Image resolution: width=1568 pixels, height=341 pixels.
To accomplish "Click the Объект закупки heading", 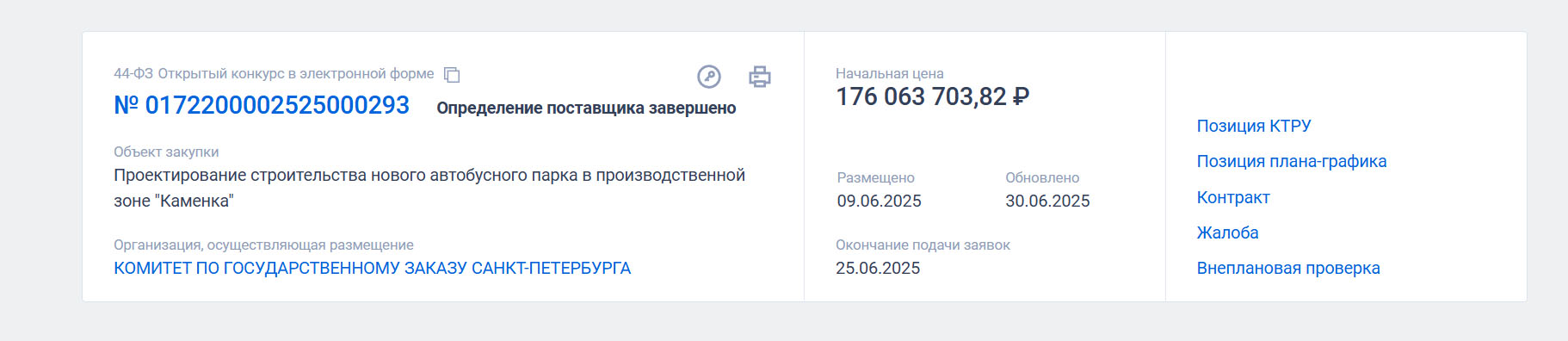I will [x=166, y=152].
